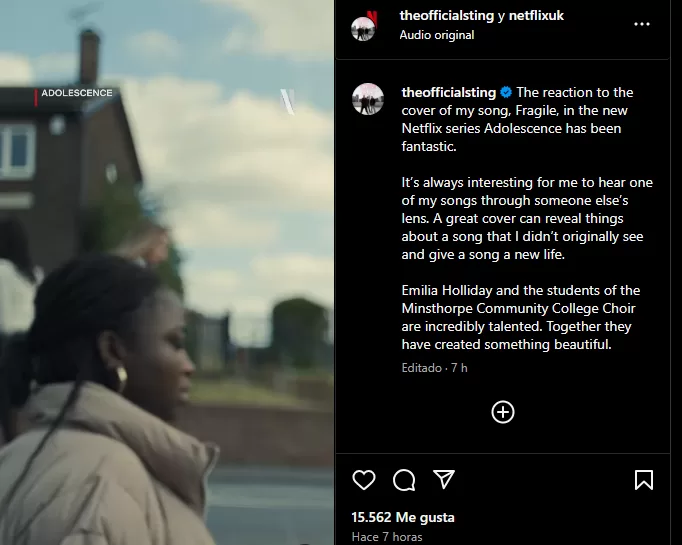This screenshot has width=682, height=545.
Task: Click the ADOLESCENCE title label on video
Action: point(77,93)
